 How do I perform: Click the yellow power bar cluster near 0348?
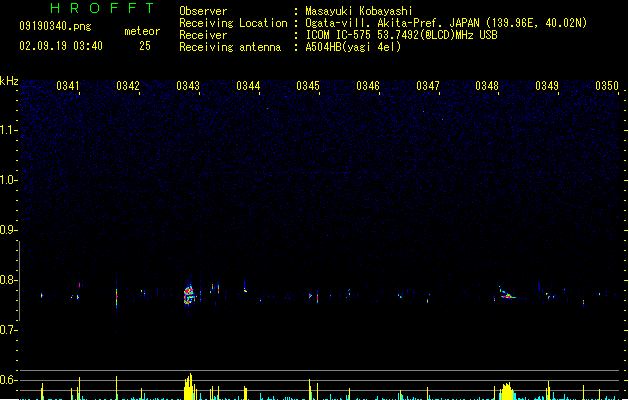[506, 391]
